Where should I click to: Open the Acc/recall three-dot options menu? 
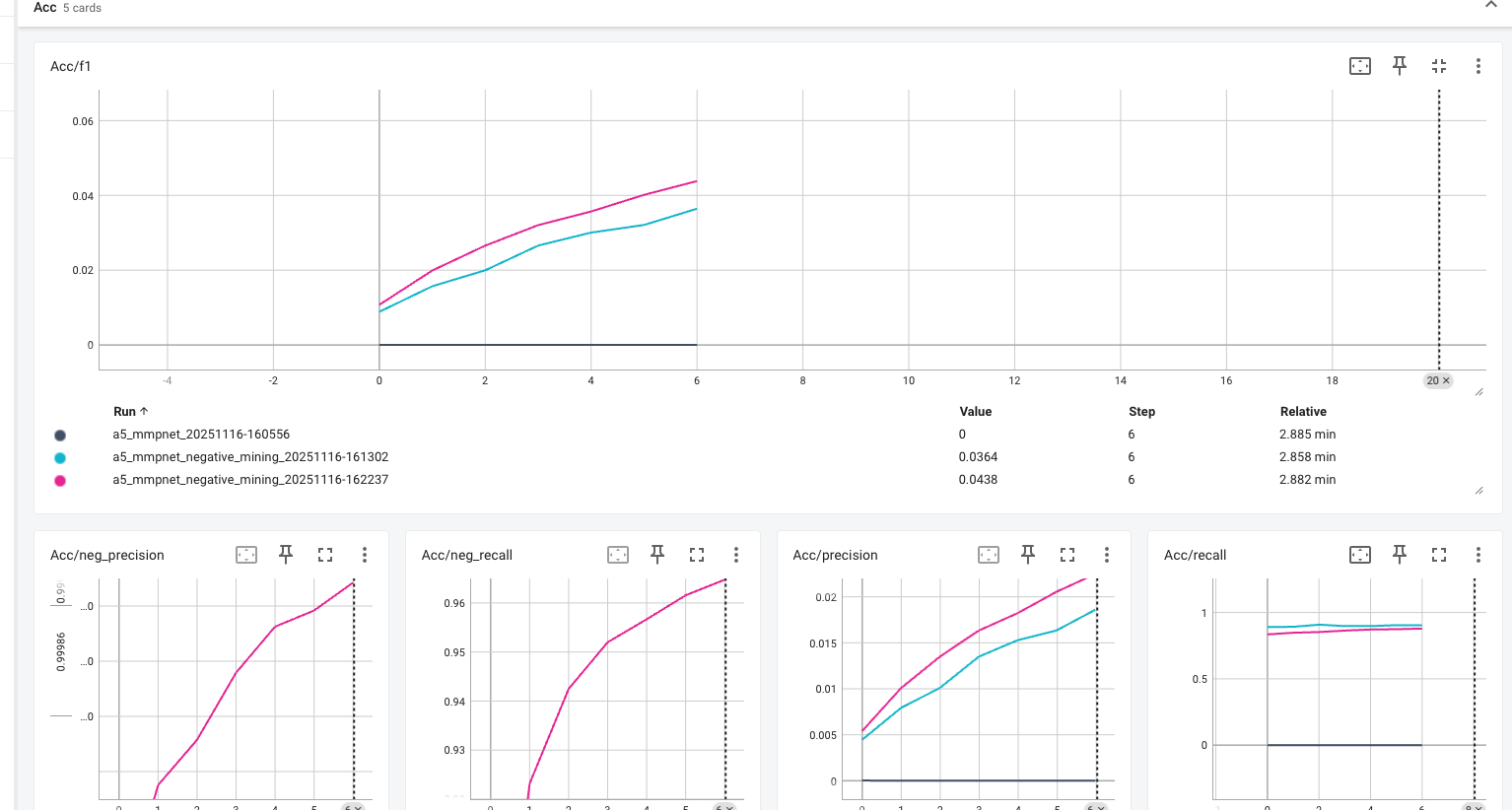pyautogui.click(x=1478, y=555)
